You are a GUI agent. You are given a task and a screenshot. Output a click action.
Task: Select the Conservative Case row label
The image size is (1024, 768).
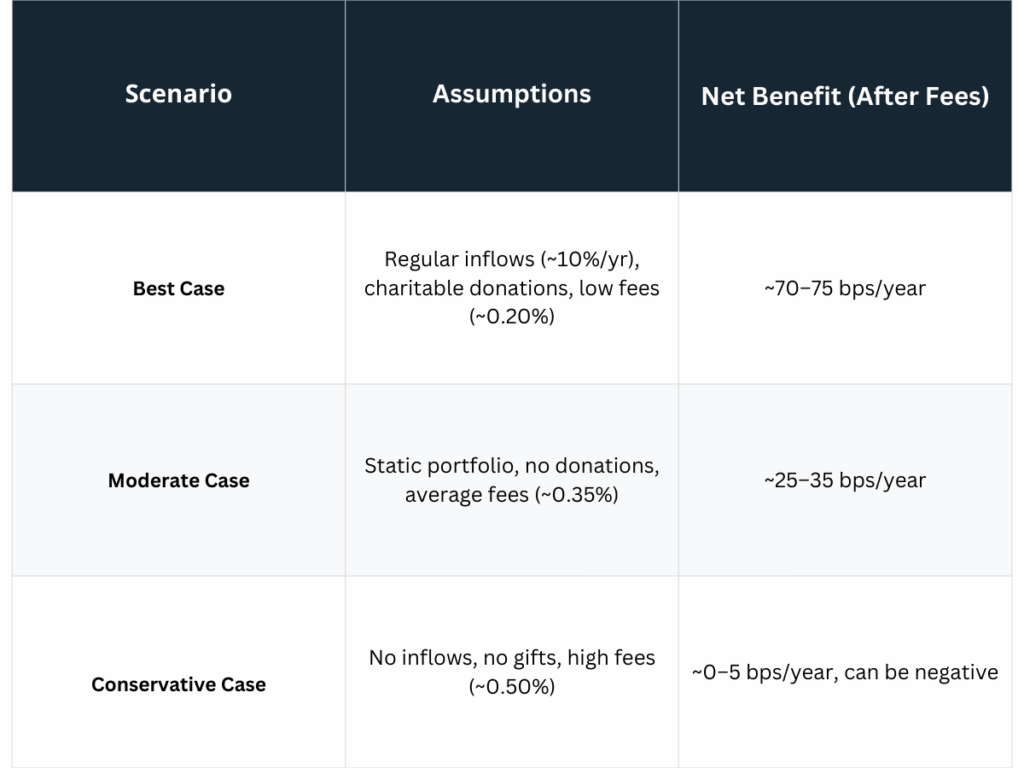tap(178, 685)
